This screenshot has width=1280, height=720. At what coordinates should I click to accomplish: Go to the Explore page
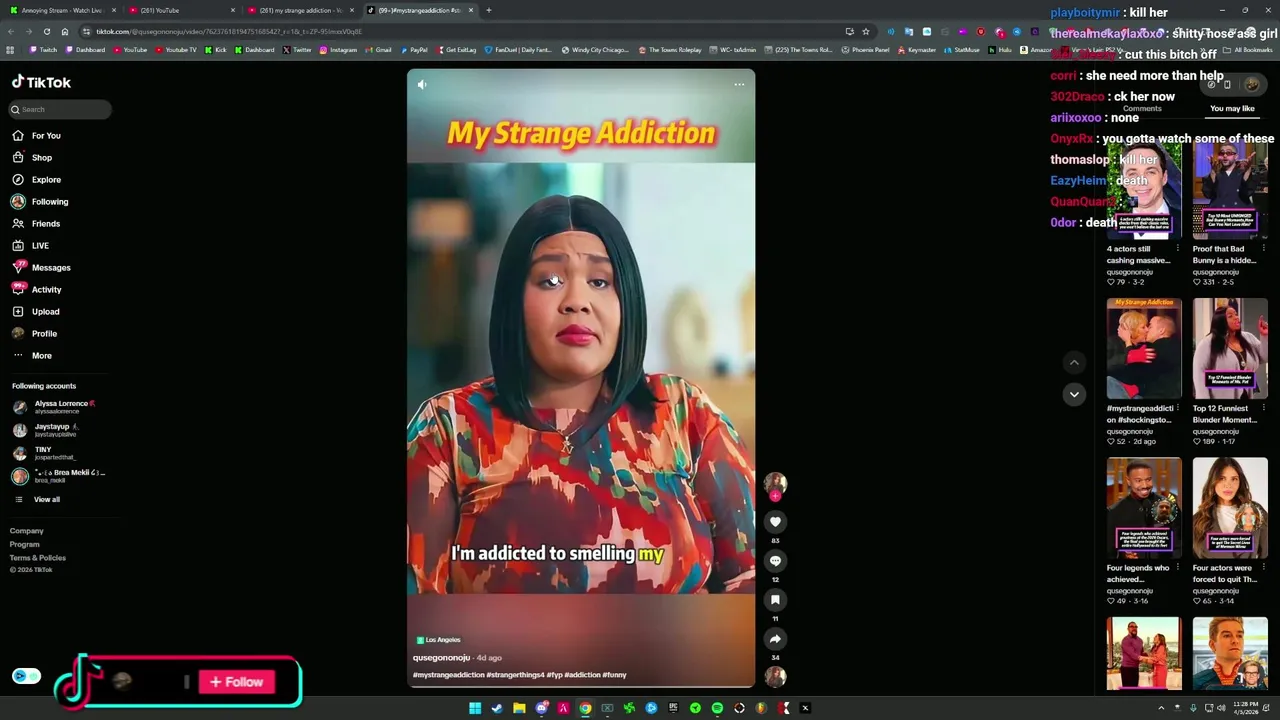tap(37, 180)
